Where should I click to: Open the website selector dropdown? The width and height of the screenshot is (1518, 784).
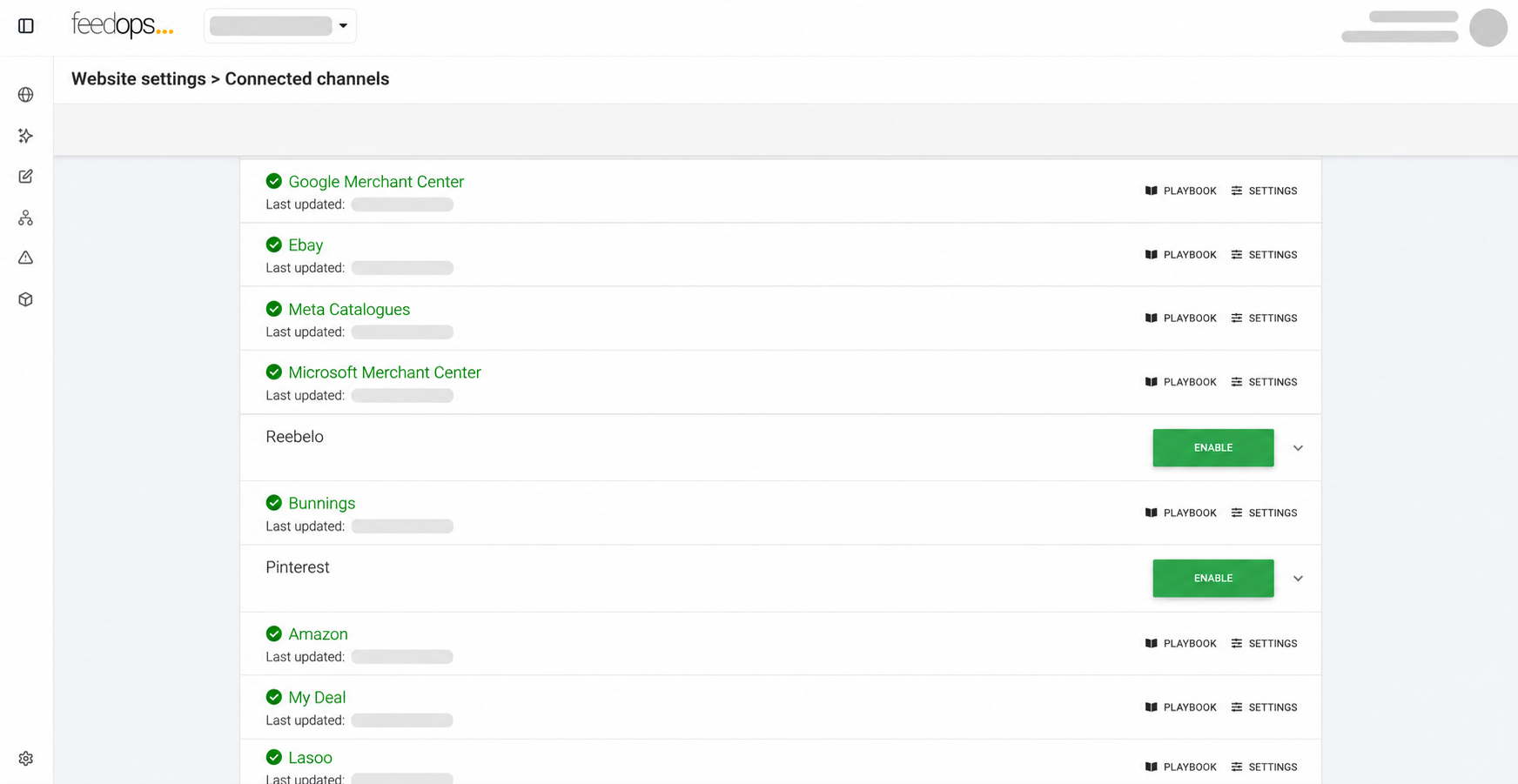[280, 26]
